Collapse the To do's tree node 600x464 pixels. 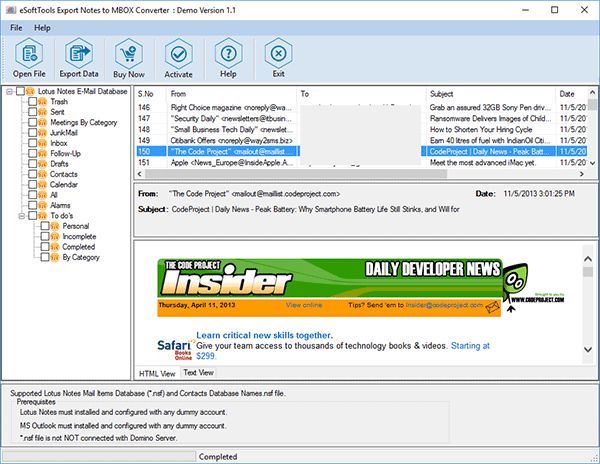pyautogui.click(x=22, y=216)
